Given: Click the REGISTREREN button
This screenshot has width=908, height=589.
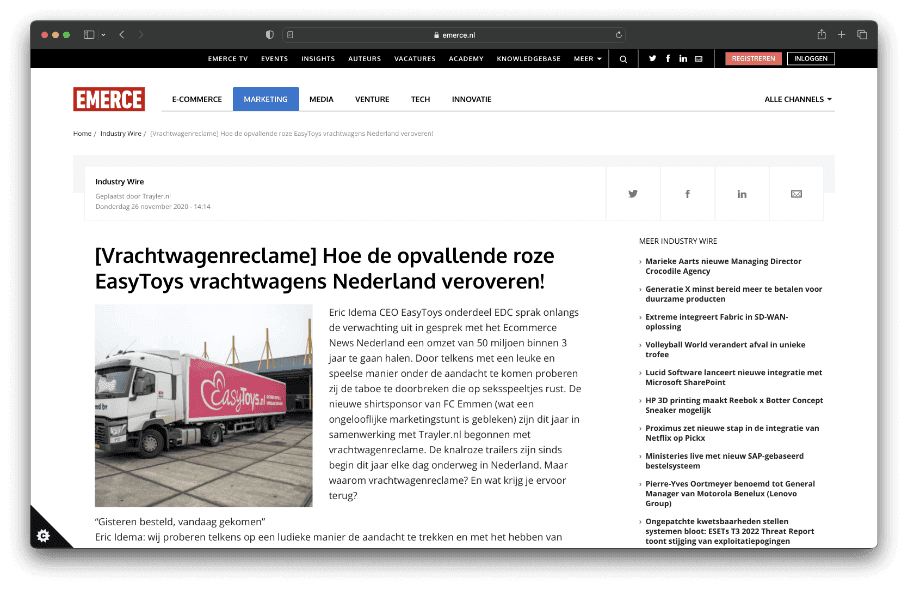Looking at the screenshot, I should [753, 58].
